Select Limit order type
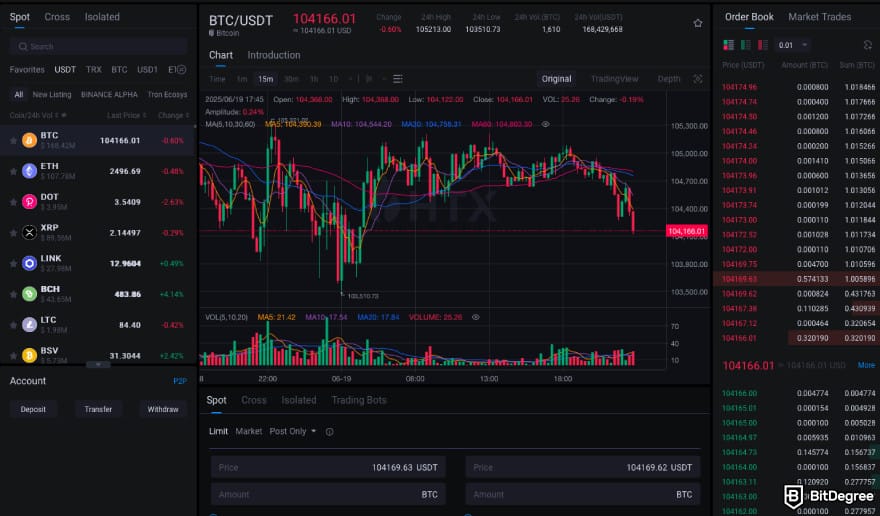This screenshot has height=516, width=880. click(x=218, y=431)
